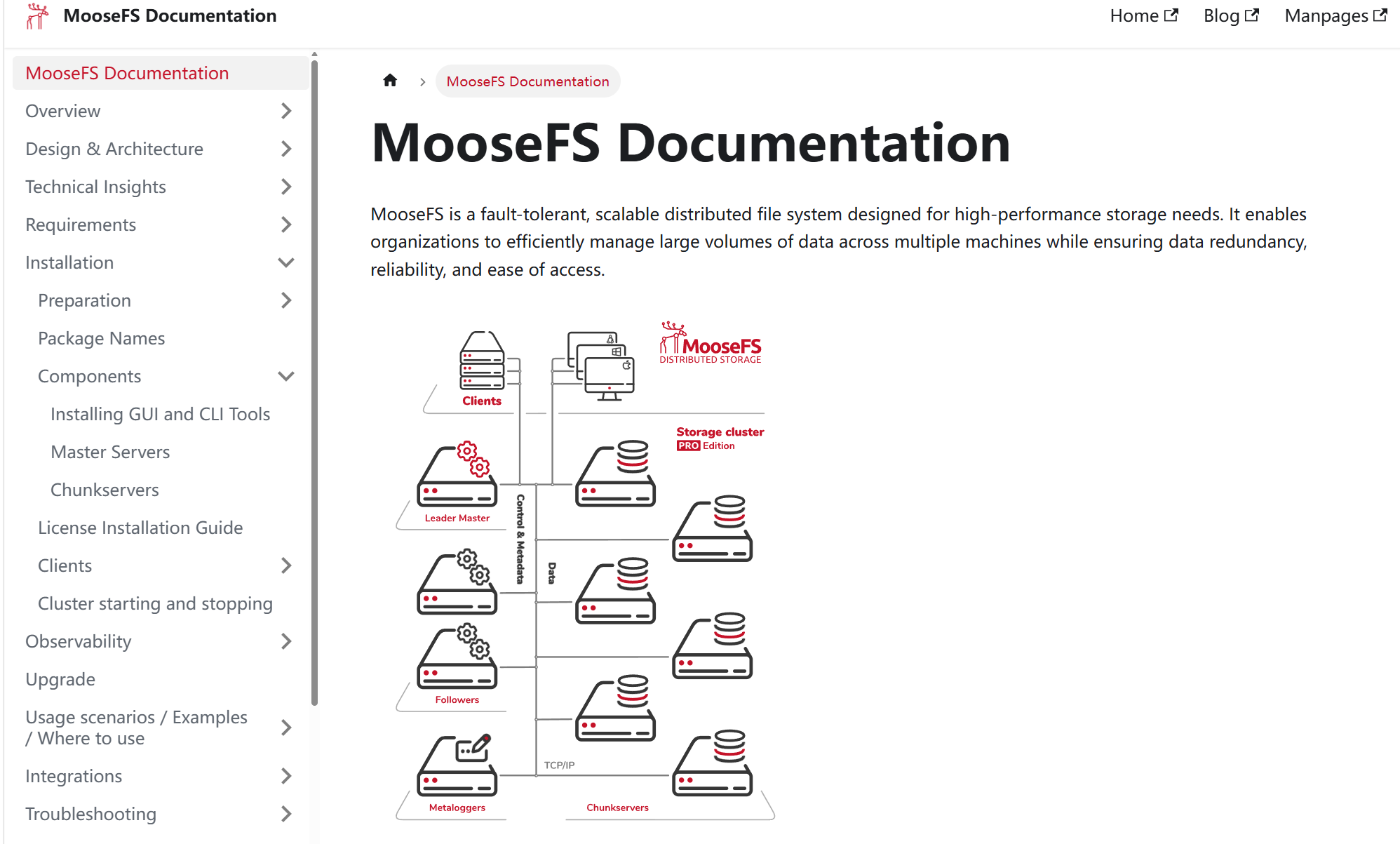Click the Followers label server icon

pos(457,656)
